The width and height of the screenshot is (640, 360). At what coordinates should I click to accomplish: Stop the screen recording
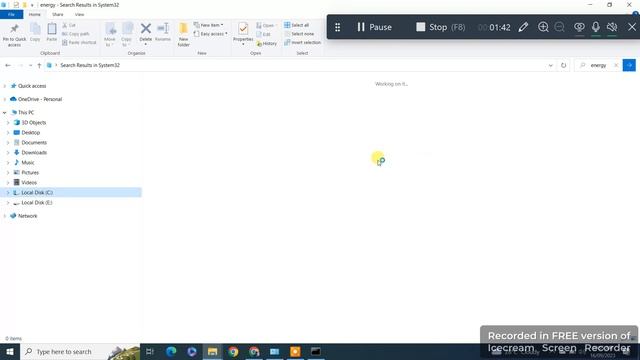coord(440,27)
